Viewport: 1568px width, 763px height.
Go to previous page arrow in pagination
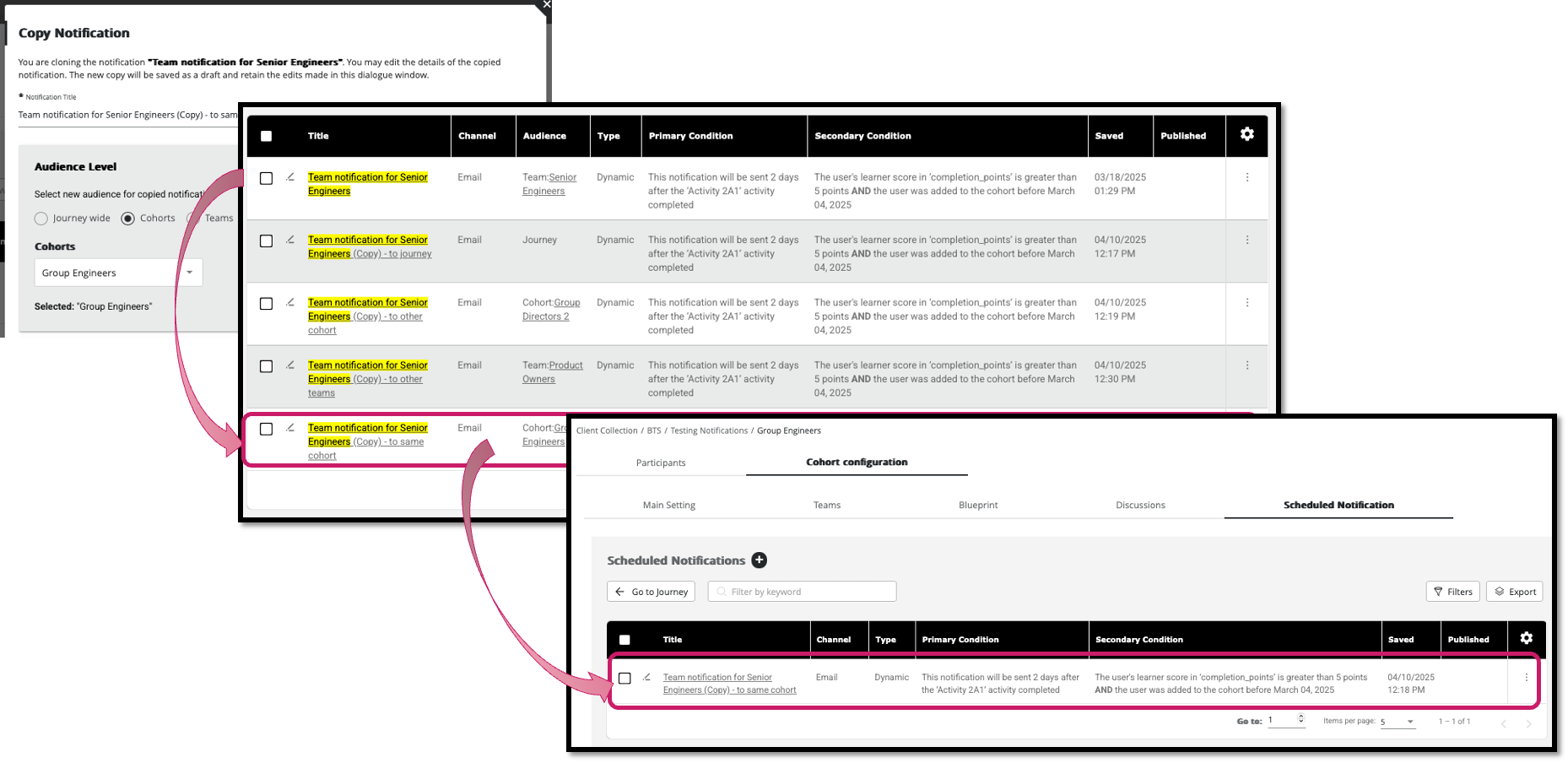click(x=1503, y=723)
